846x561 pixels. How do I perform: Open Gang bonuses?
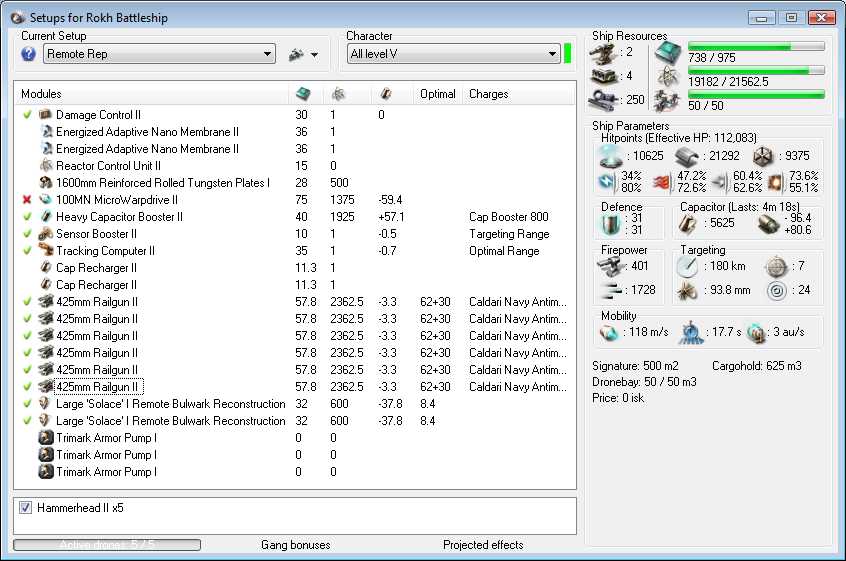pyautogui.click(x=295, y=545)
